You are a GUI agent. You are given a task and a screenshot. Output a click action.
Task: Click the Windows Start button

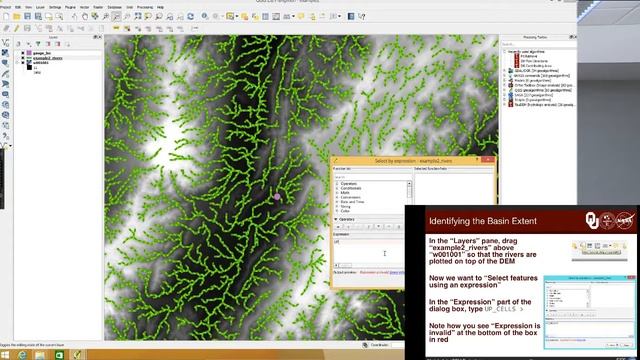[x=5, y=355]
